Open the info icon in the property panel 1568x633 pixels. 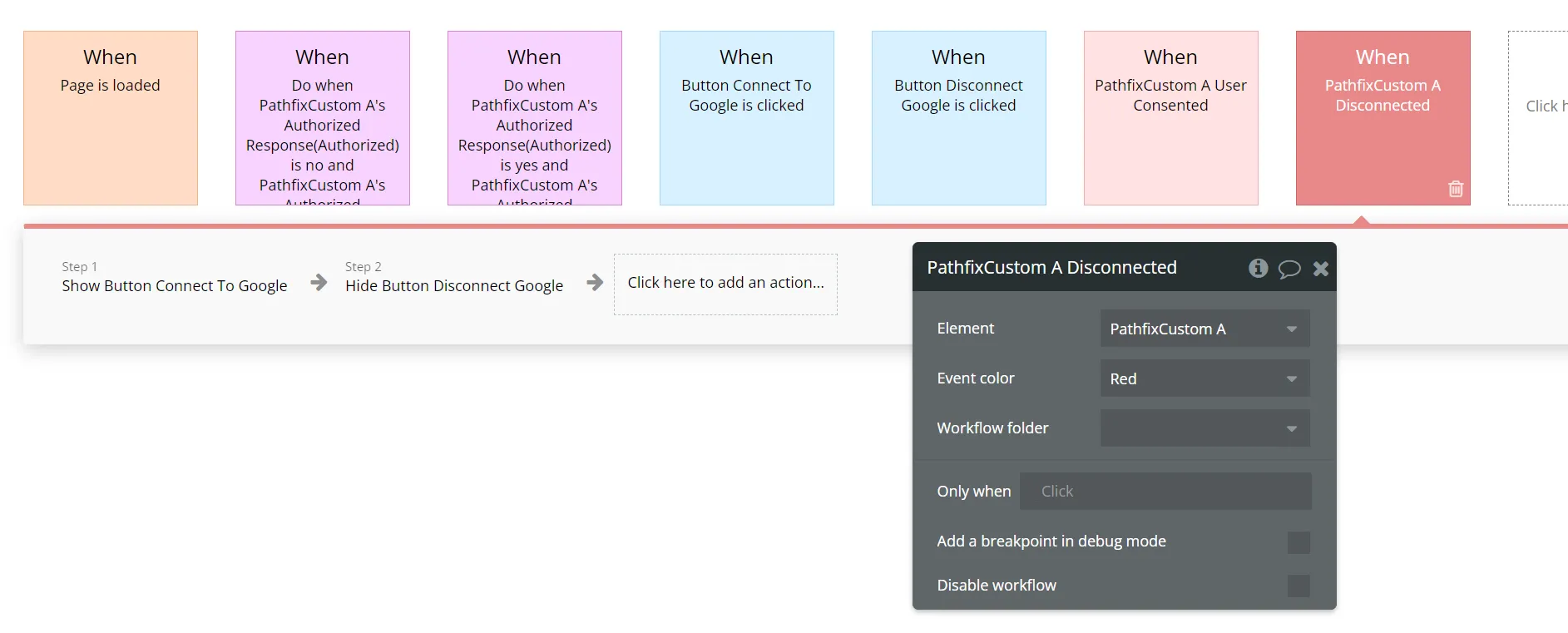pyautogui.click(x=1259, y=268)
